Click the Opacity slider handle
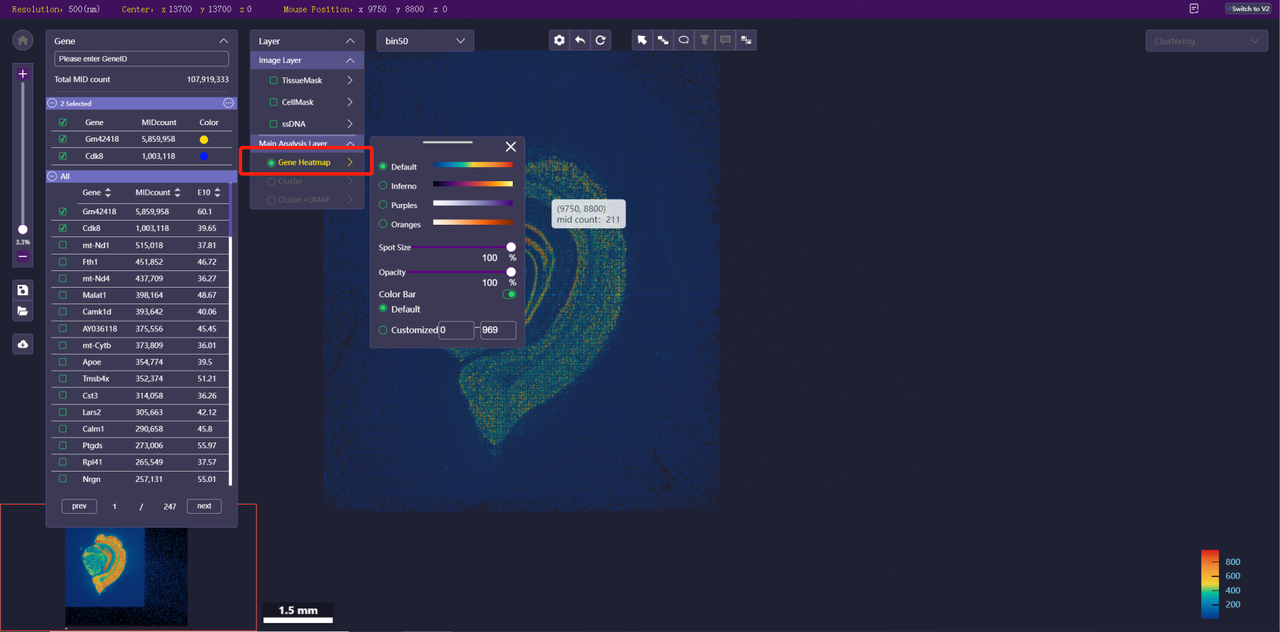1280x632 pixels. pyautogui.click(x=511, y=272)
